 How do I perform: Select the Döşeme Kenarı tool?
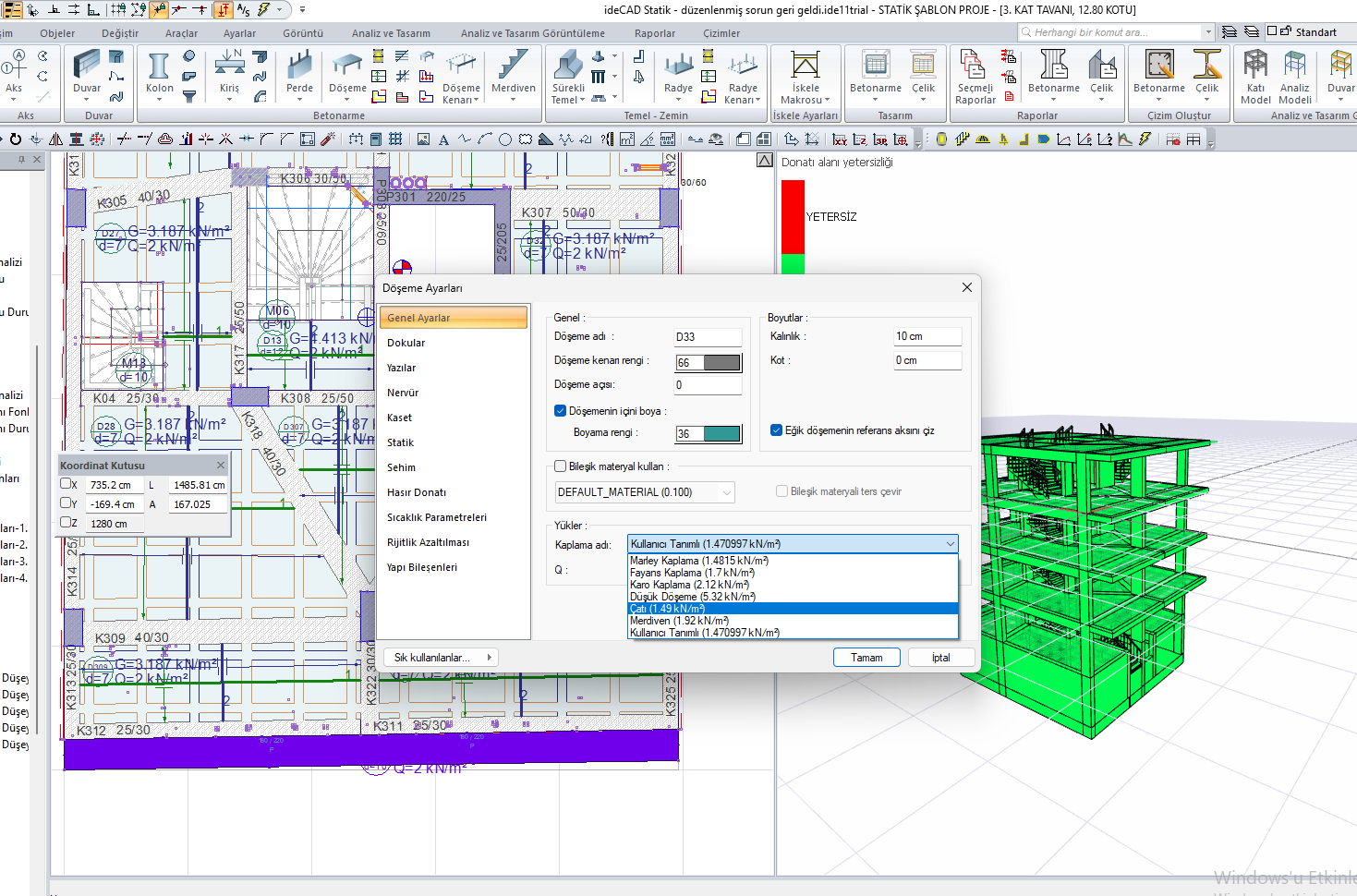[x=461, y=77]
